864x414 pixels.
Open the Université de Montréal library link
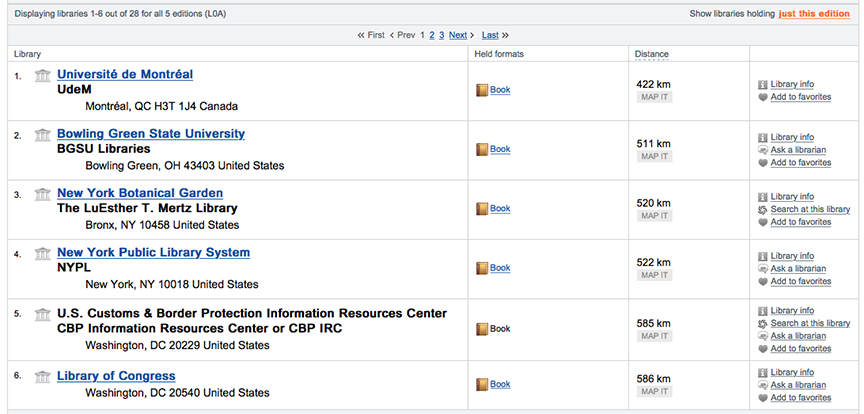(x=125, y=74)
